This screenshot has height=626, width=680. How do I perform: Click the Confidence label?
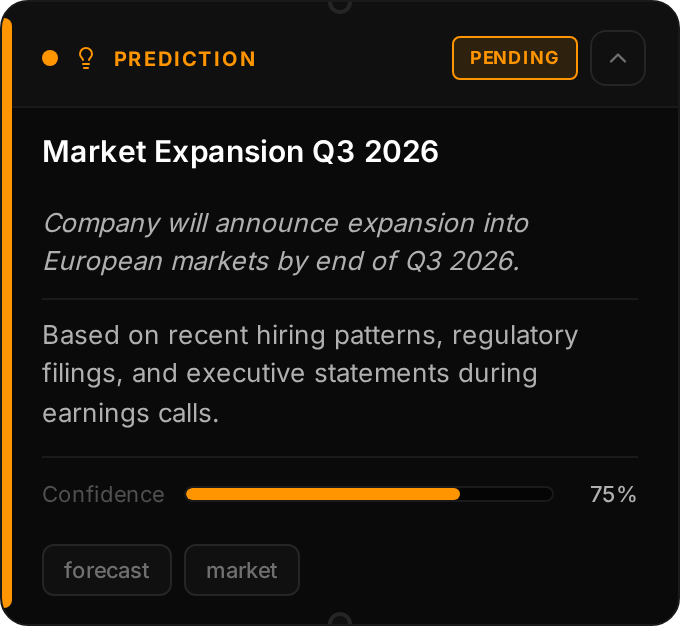103,494
